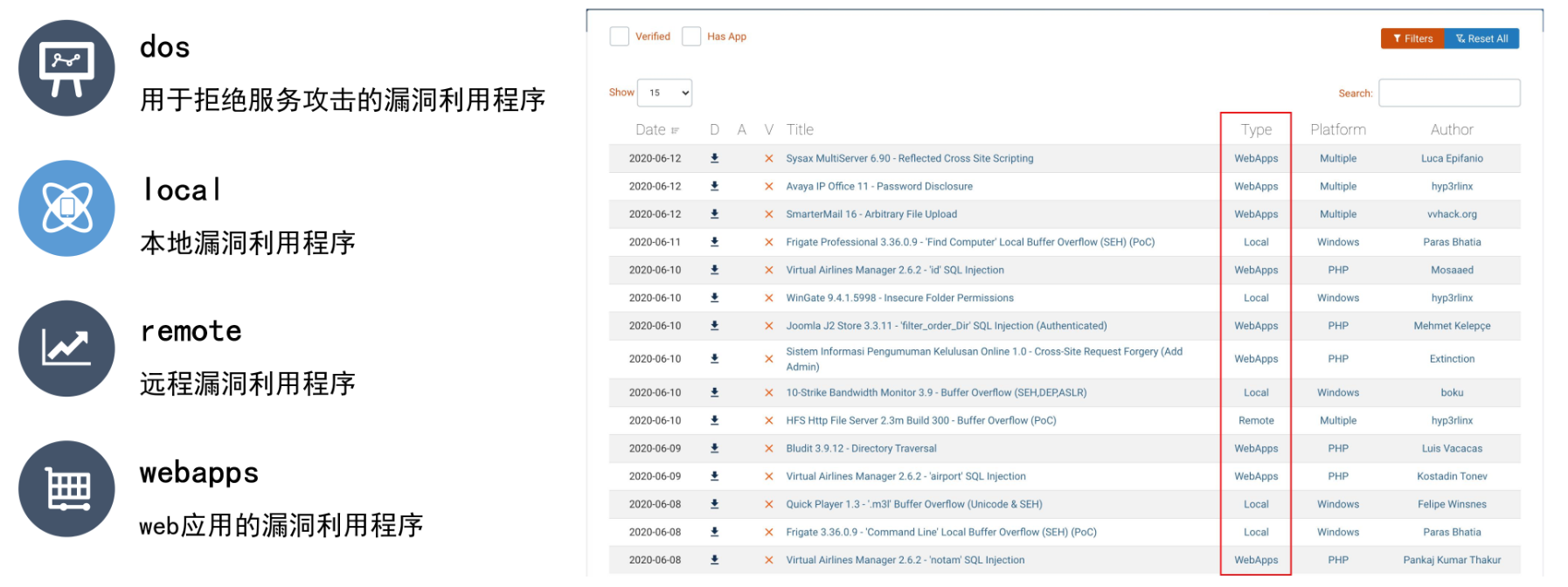Click the orange Filters button
Viewport: 1568px width, 587px height.
point(1412,38)
